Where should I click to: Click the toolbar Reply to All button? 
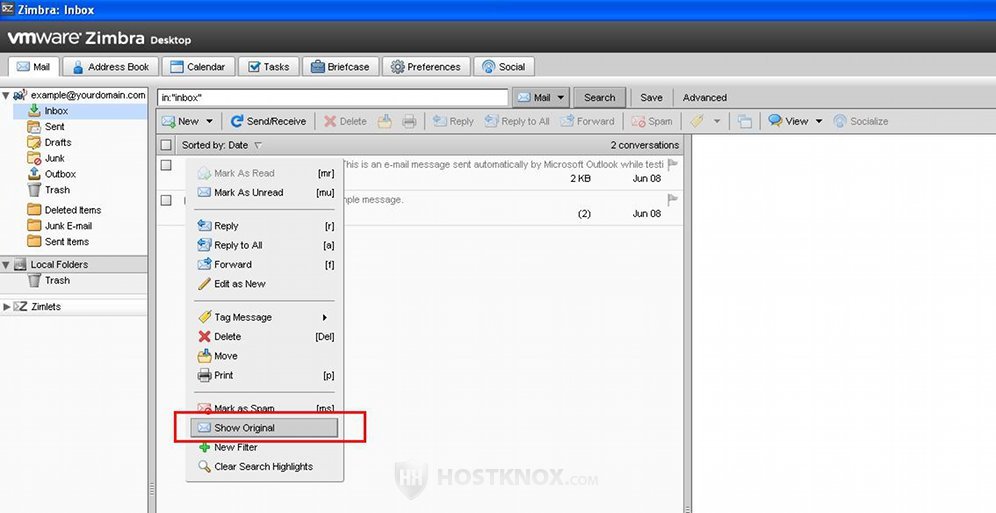tap(516, 121)
